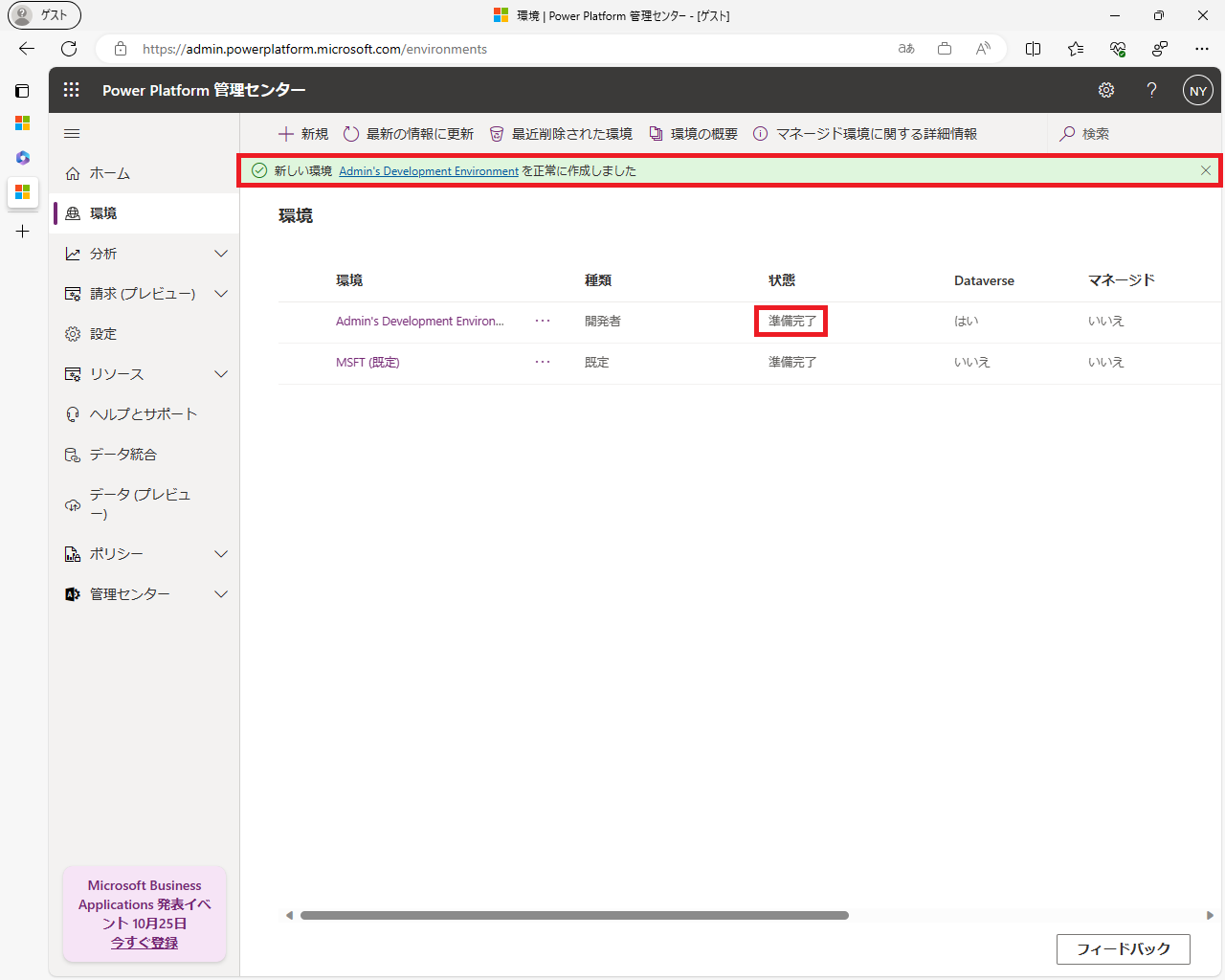This screenshot has width=1225, height=980.
Task: Open Admin's Development Environment link in notification
Action: 429,171
